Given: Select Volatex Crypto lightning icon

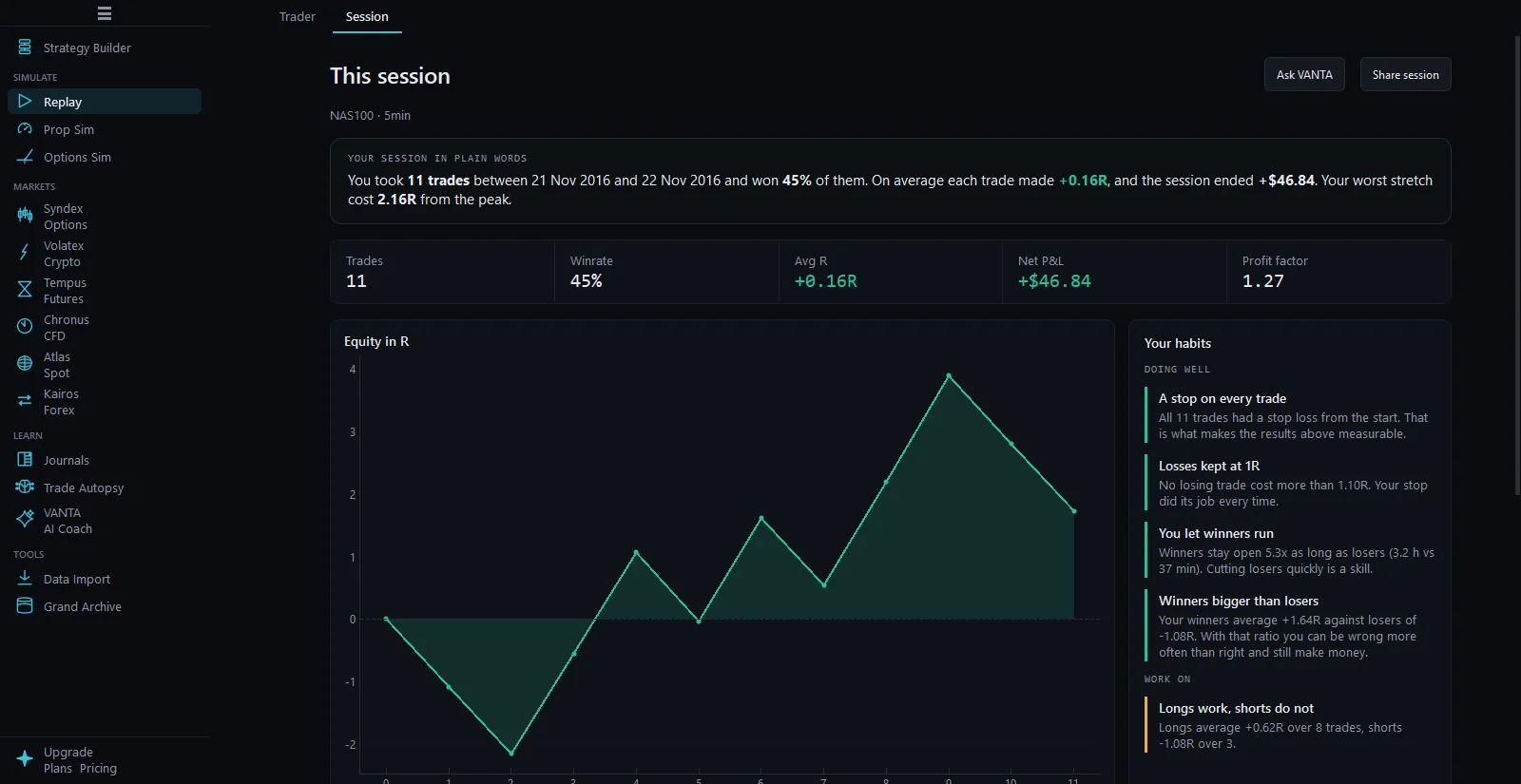Looking at the screenshot, I should click(x=25, y=253).
